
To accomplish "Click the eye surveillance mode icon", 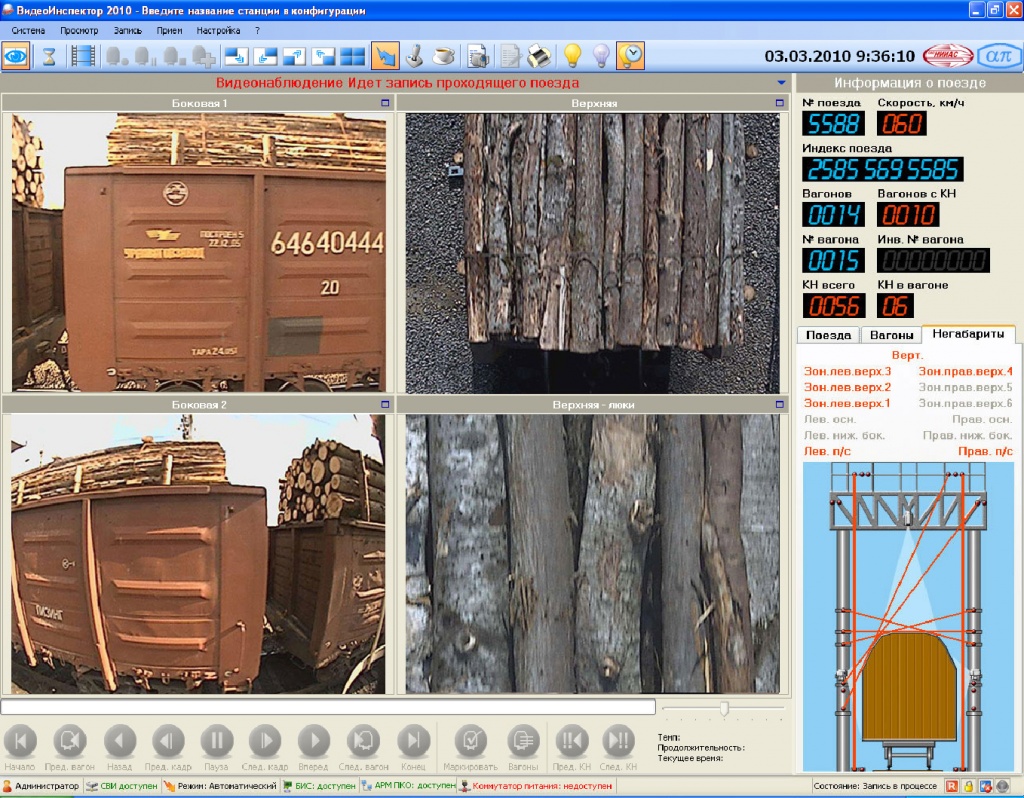I will (x=16, y=56).
